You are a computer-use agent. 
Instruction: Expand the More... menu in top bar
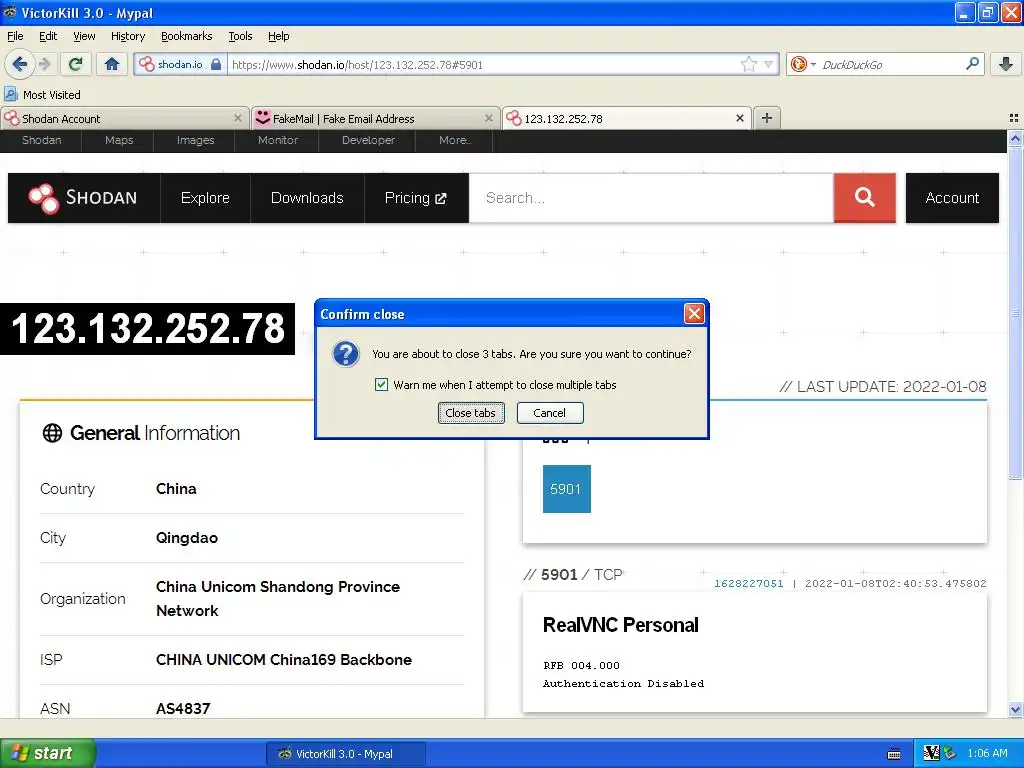[455, 140]
